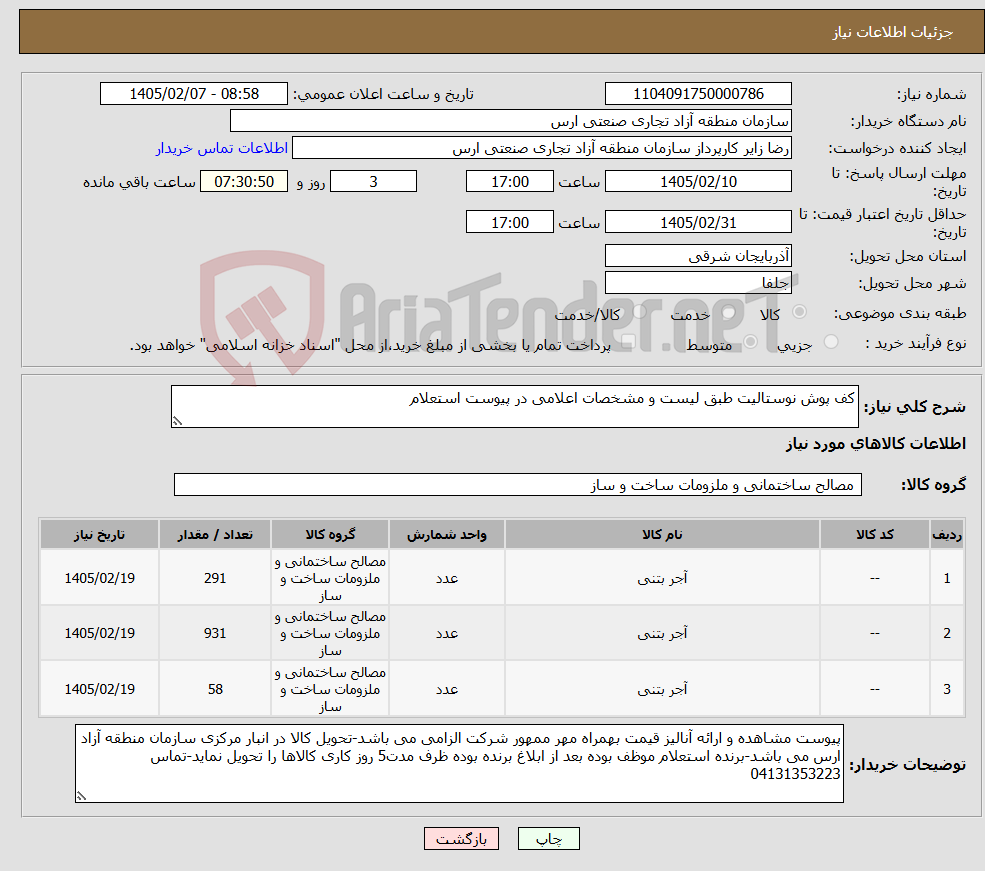Click the واحد شمارش column header
Image resolution: width=985 pixels, height=871 pixels.
pos(447,534)
